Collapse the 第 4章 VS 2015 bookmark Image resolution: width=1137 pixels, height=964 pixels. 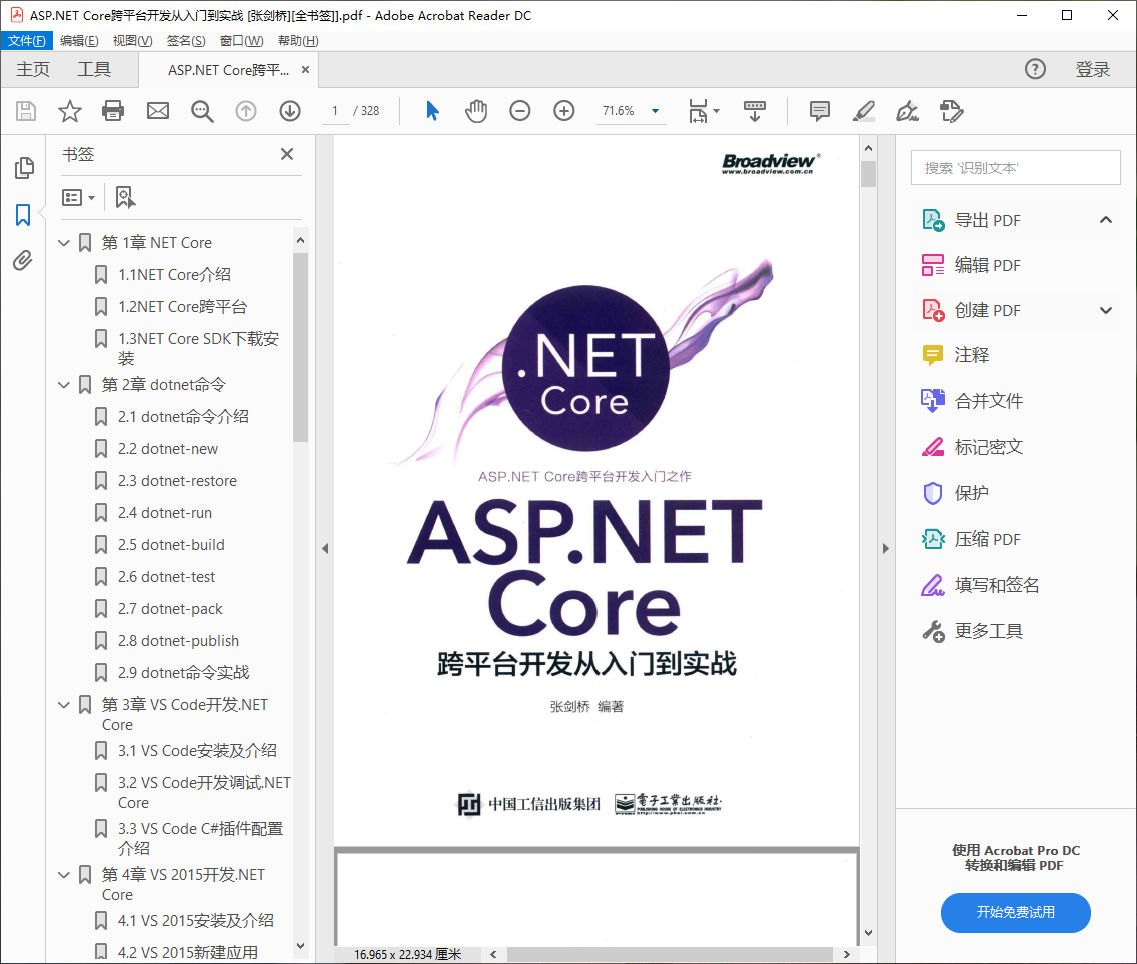(64, 874)
